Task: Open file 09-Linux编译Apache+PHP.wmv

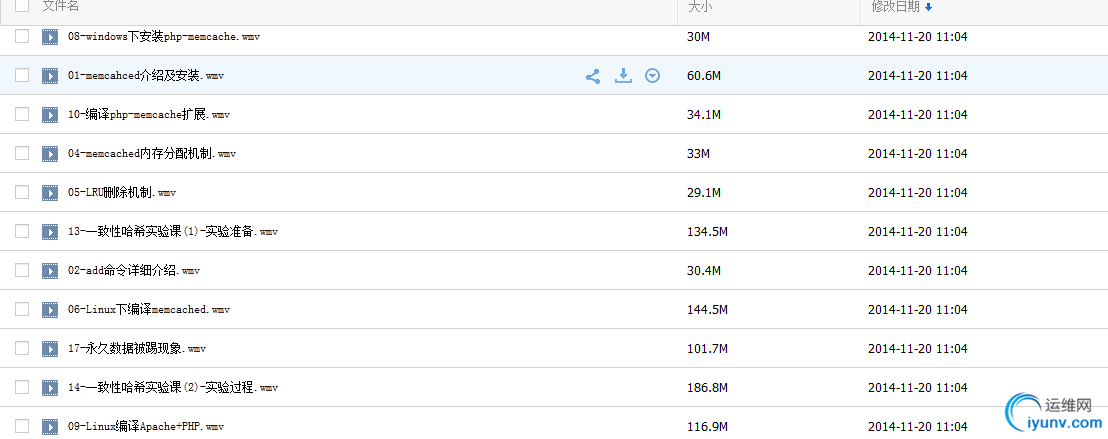Action: pos(146,426)
